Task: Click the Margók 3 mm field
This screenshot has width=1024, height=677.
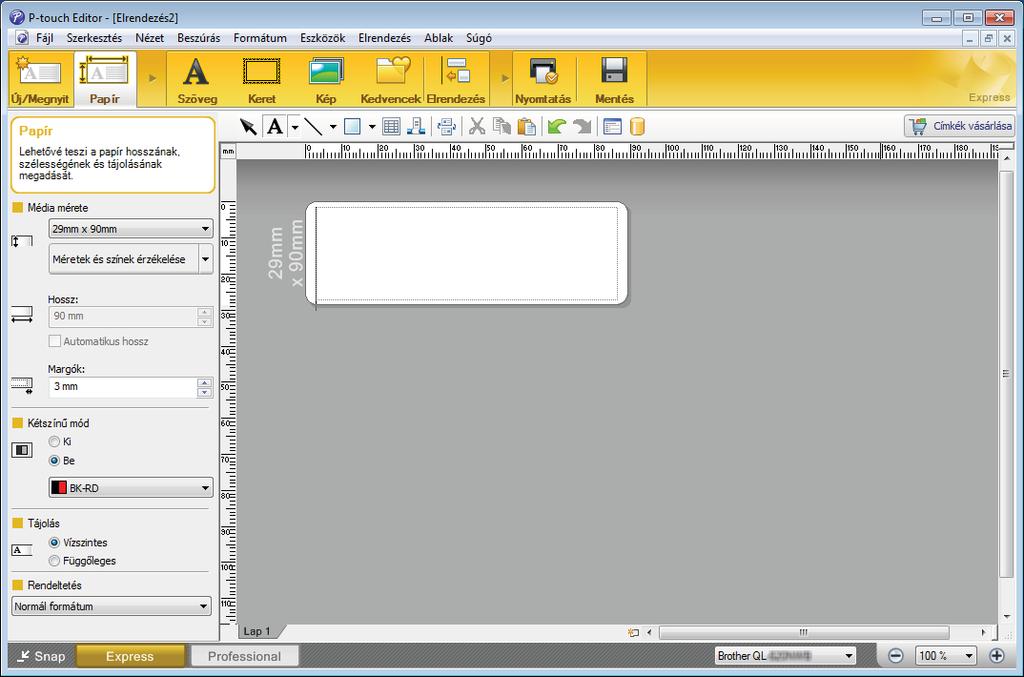Action: [x=123, y=386]
